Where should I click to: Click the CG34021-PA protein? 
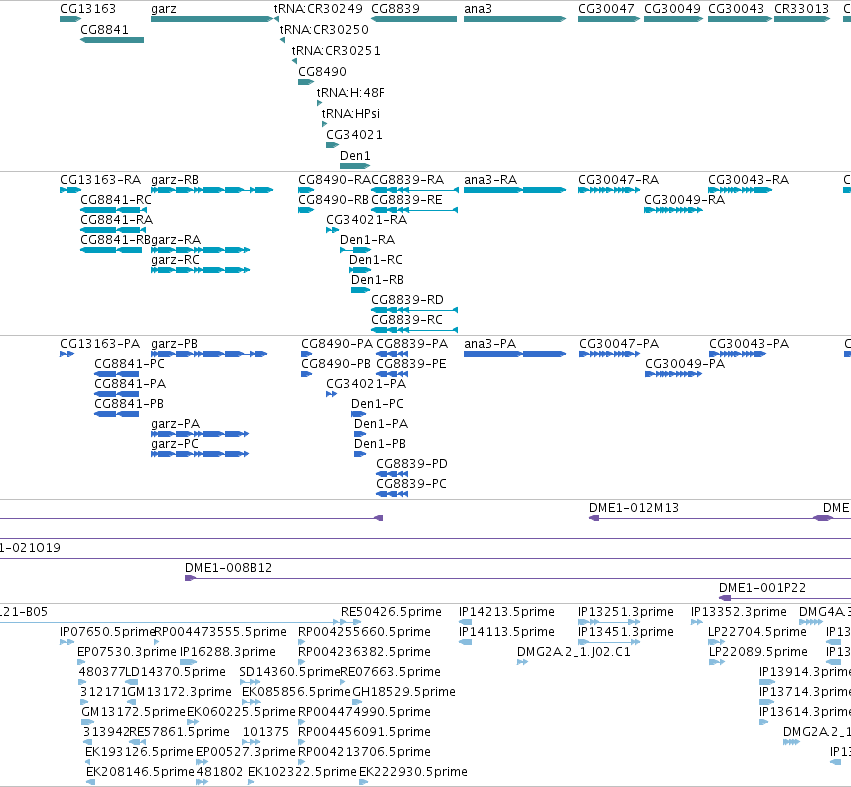click(x=332, y=394)
